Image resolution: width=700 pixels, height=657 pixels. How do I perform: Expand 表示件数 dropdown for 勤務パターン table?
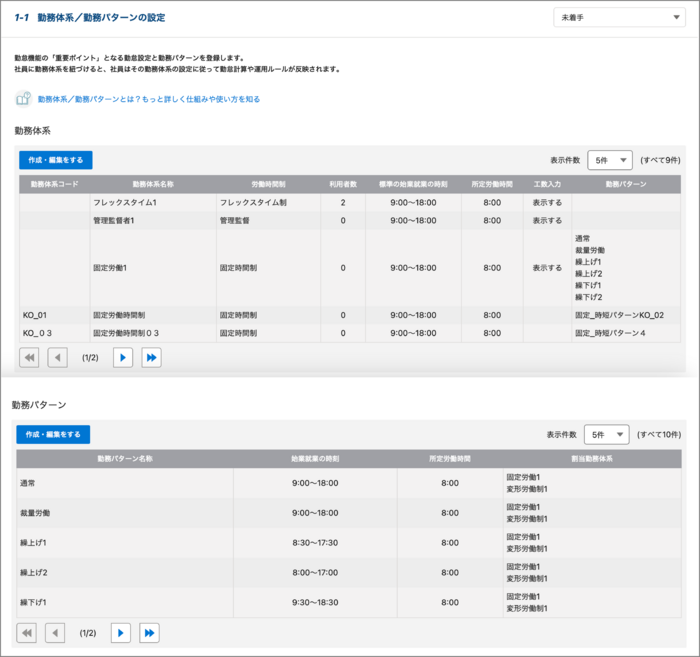point(607,434)
